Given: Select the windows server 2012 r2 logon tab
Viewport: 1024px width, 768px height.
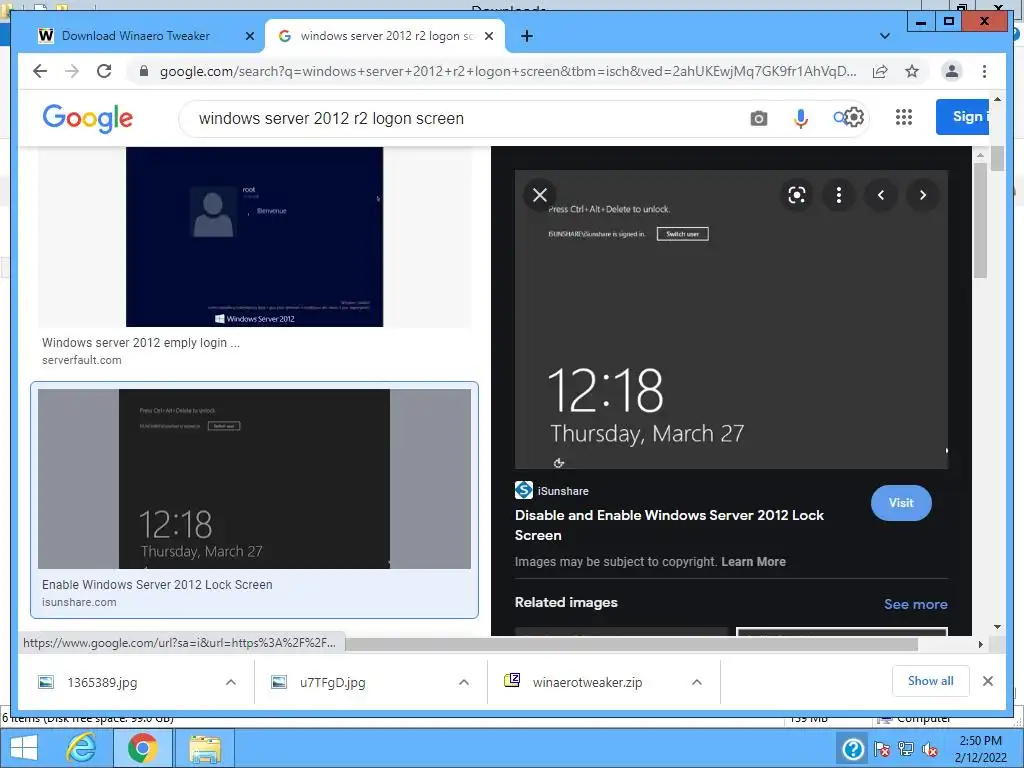Looking at the screenshot, I should click(x=386, y=36).
